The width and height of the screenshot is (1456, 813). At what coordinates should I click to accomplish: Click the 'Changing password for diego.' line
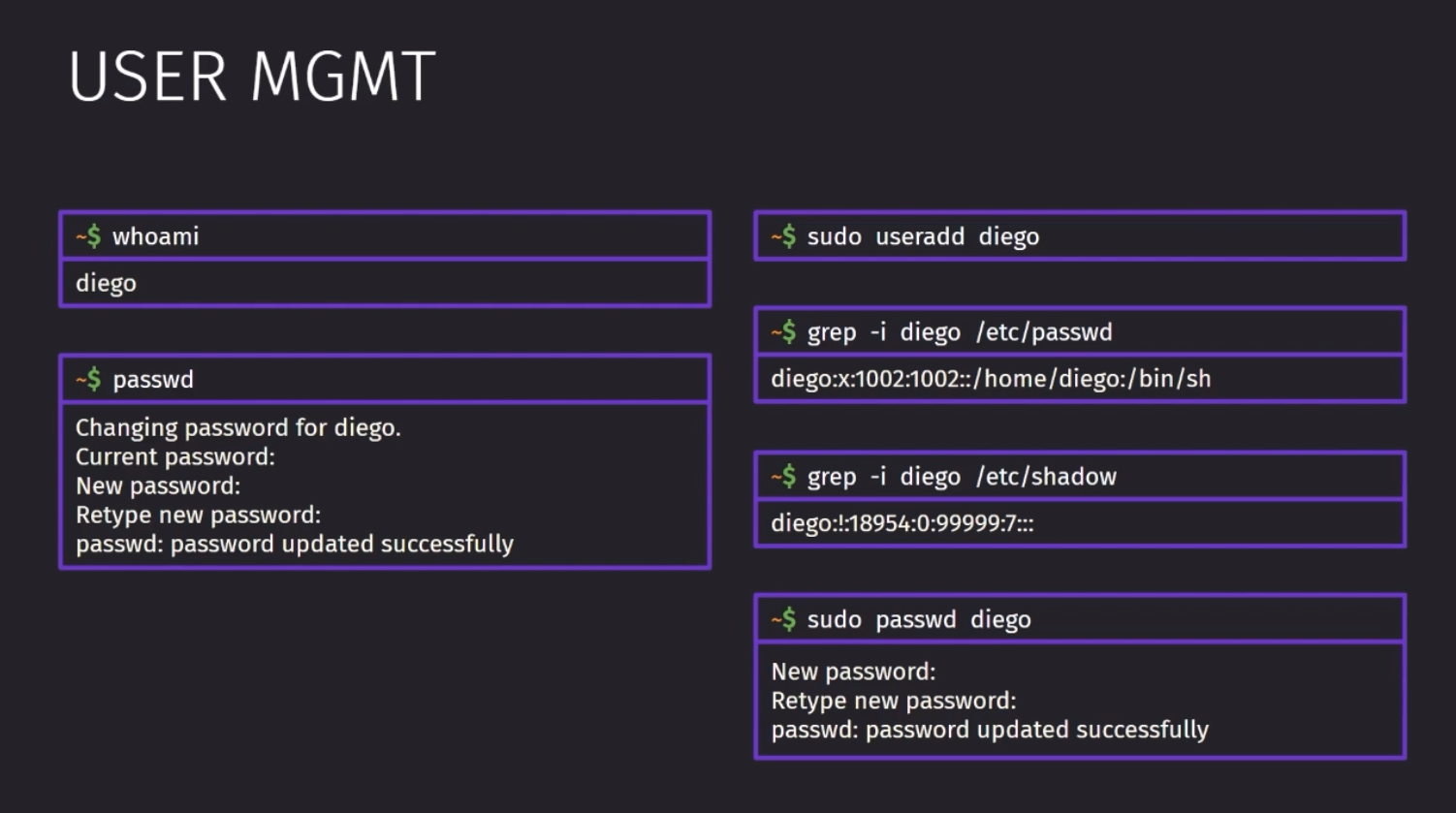(x=238, y=428)
